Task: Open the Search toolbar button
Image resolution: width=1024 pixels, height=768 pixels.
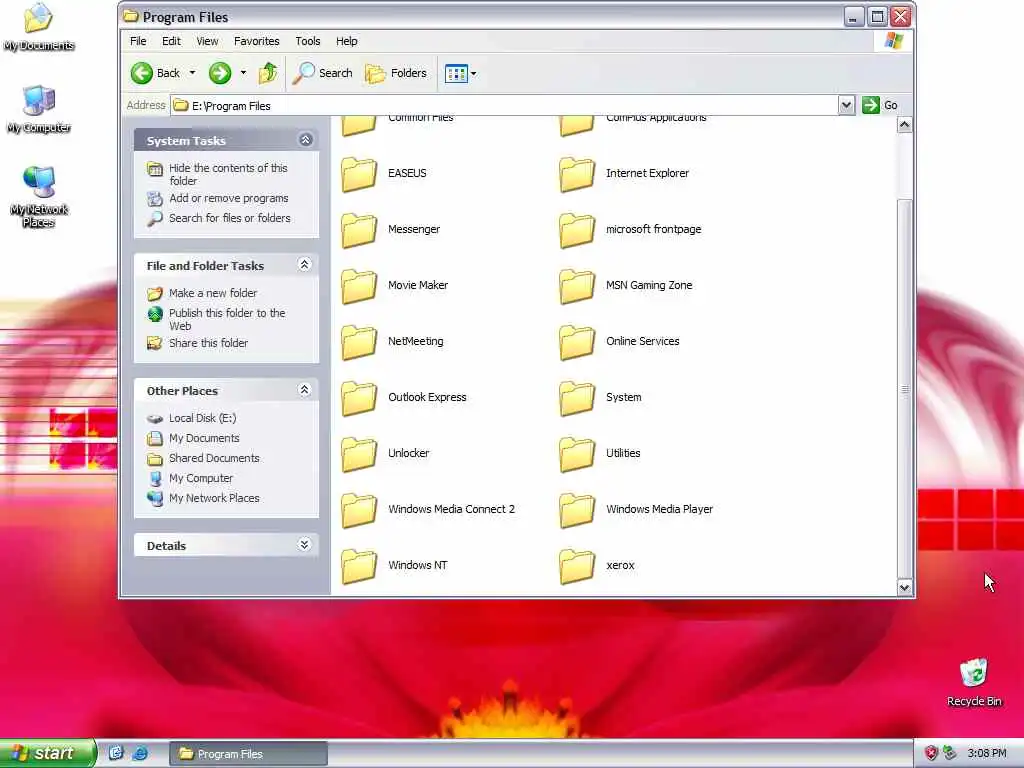Action: [323, 73]
